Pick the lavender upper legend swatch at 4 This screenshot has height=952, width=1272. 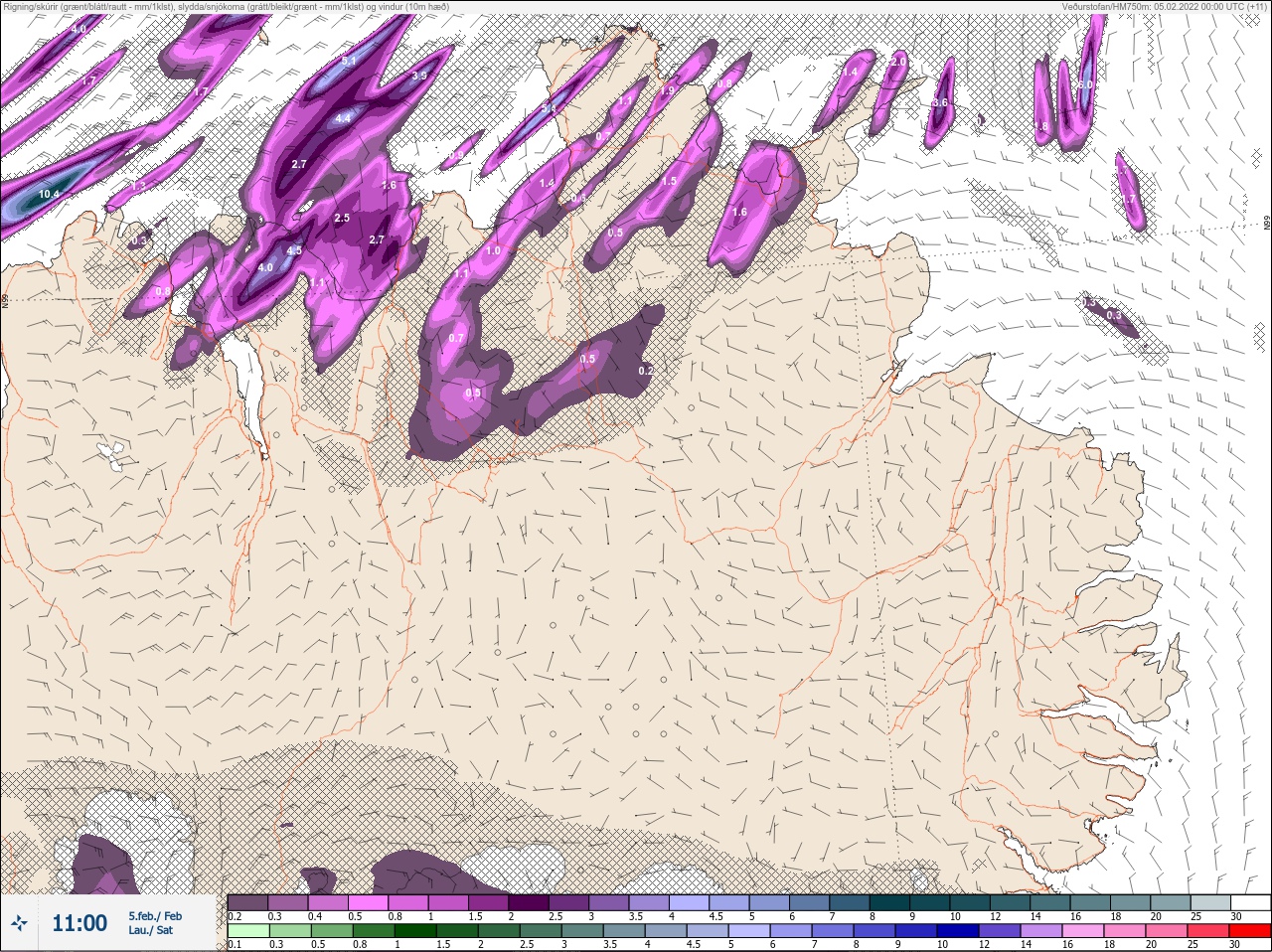click(690, 902)
